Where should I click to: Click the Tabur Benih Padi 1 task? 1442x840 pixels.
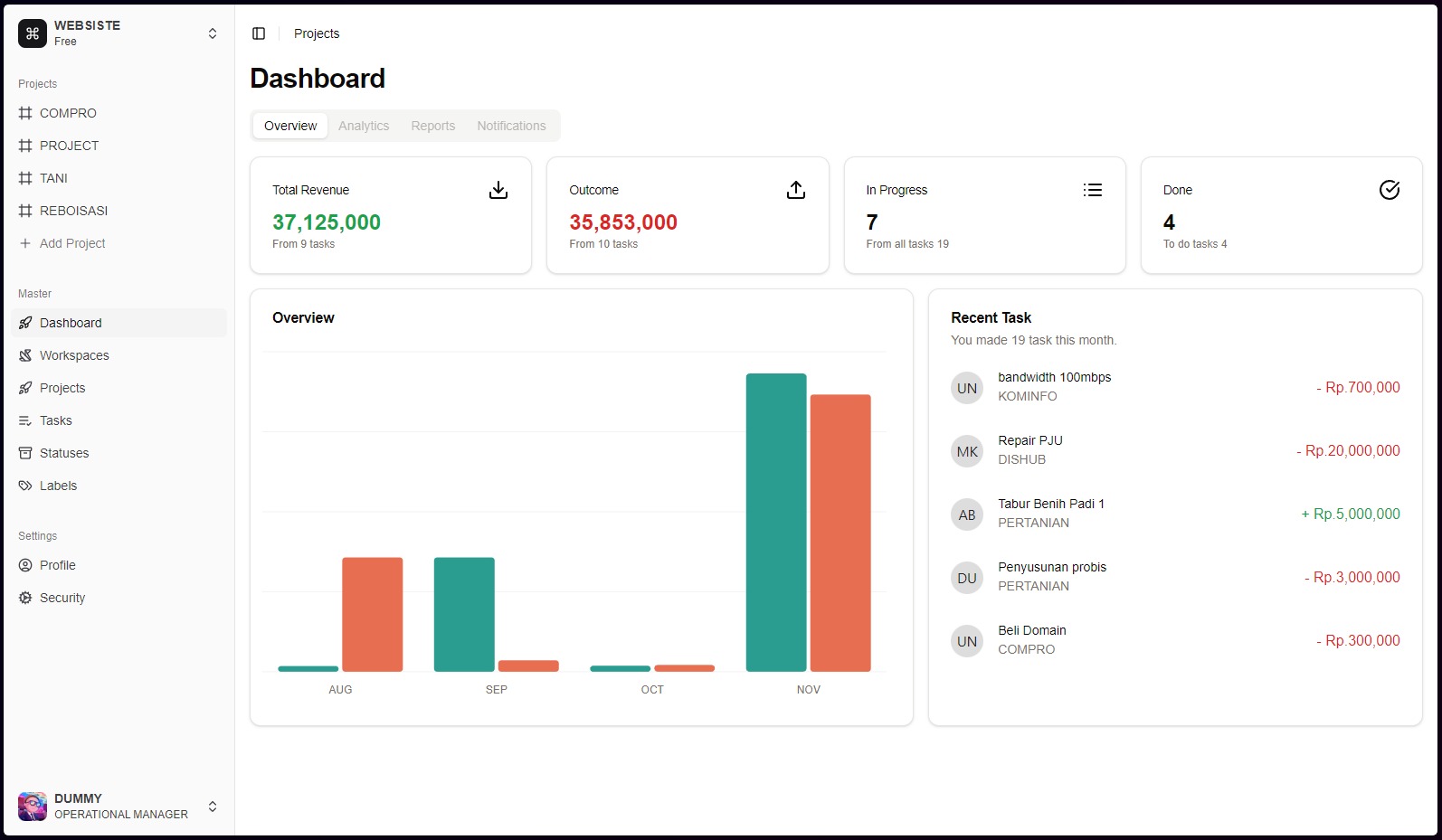point(1051,504)
